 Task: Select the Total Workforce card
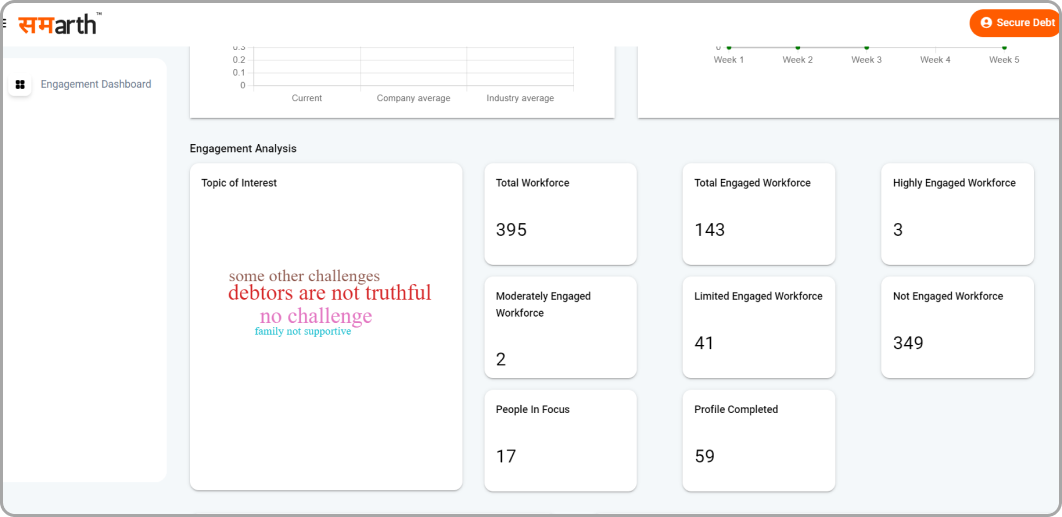(x=560, y=214)
